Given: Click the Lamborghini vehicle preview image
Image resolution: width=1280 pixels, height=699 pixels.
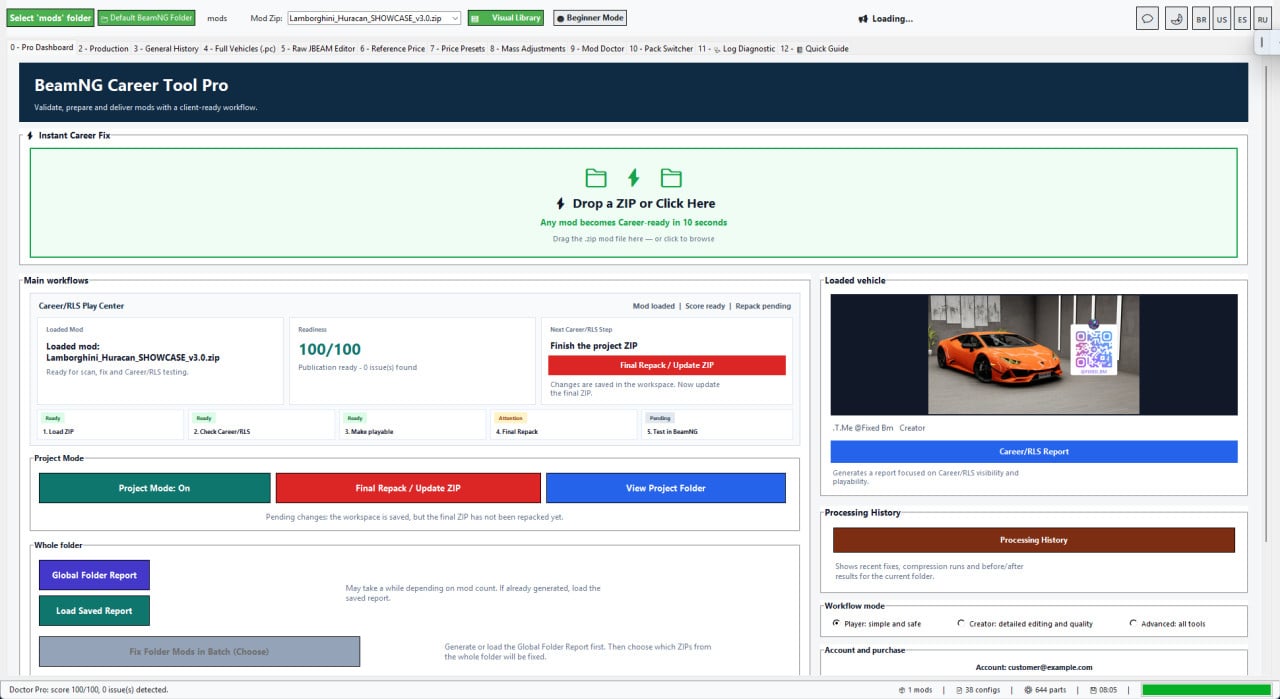Looking at the screenshot, I should 1034,354.
